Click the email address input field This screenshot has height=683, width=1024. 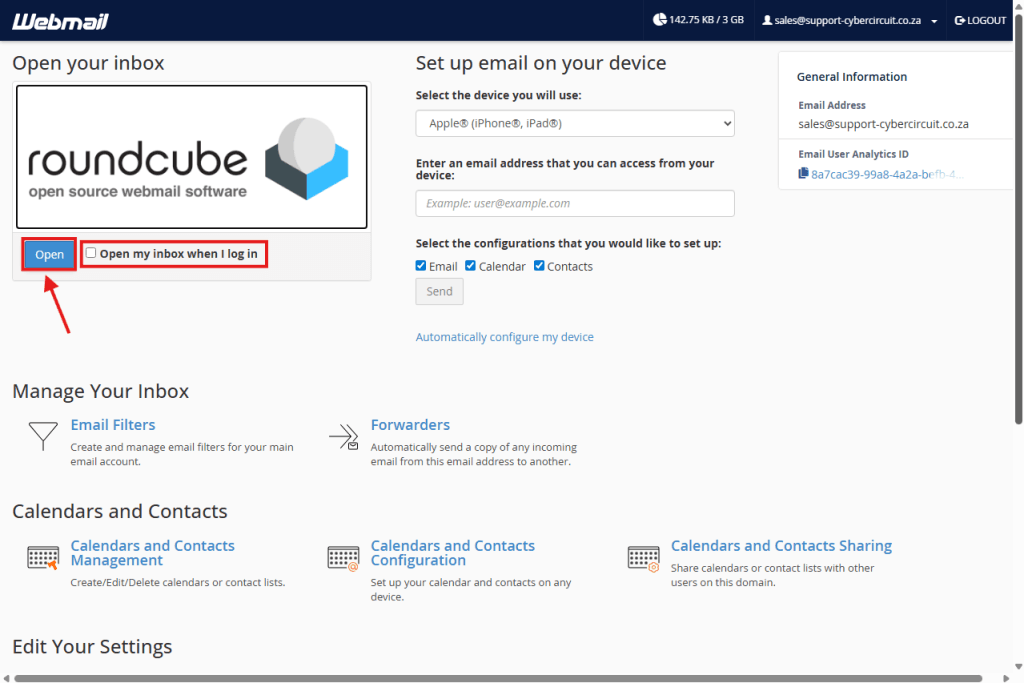coord(575,203)
